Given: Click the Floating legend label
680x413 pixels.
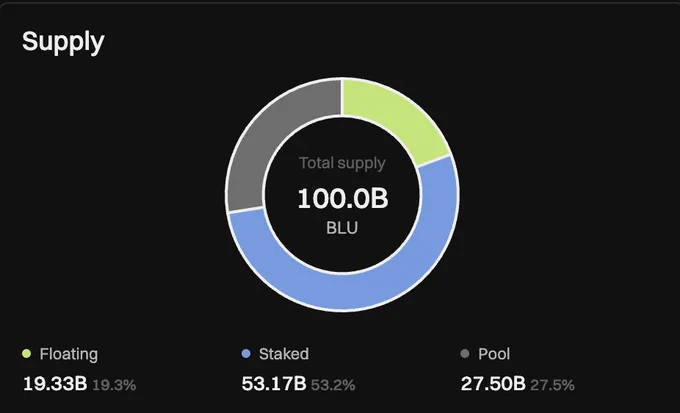Looking at the screenshot, I should pyautogui.click(x=69, y=354).
